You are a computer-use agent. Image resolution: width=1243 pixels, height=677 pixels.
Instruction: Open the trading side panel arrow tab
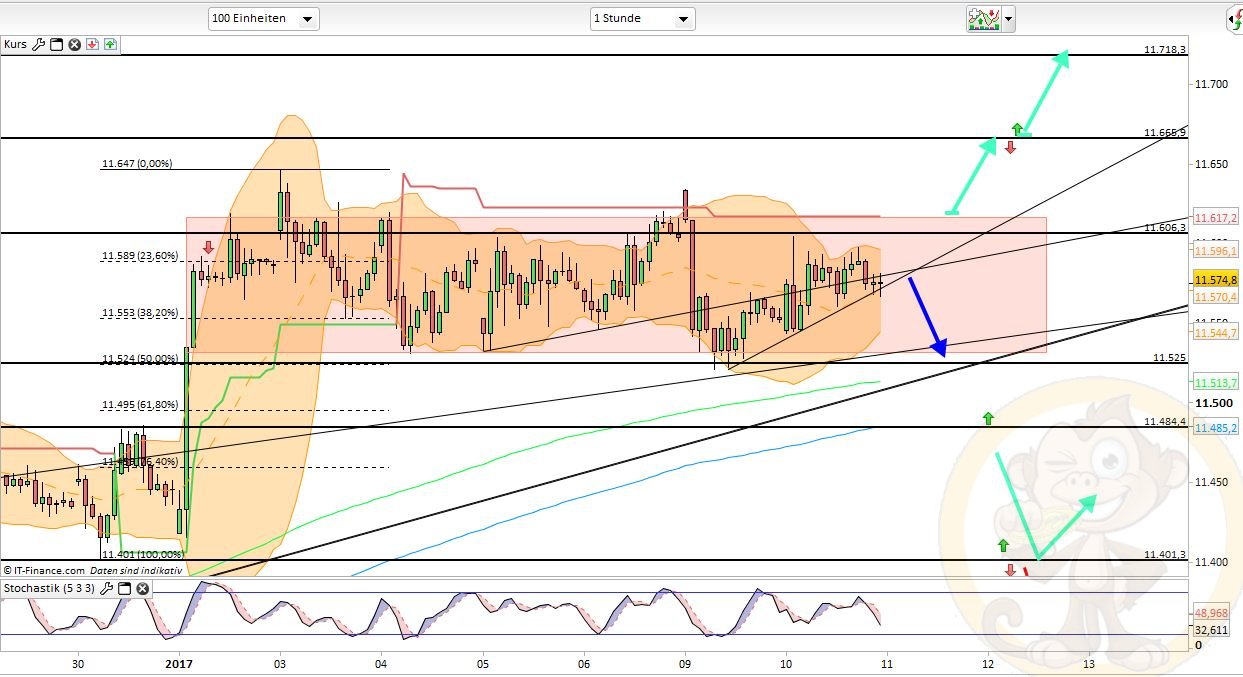(x=1235, y=19)
